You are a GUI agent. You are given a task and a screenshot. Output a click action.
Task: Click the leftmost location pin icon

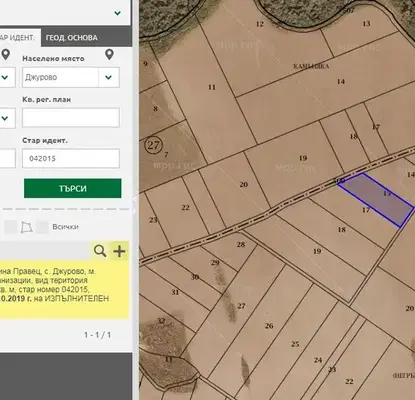[6, 55]
